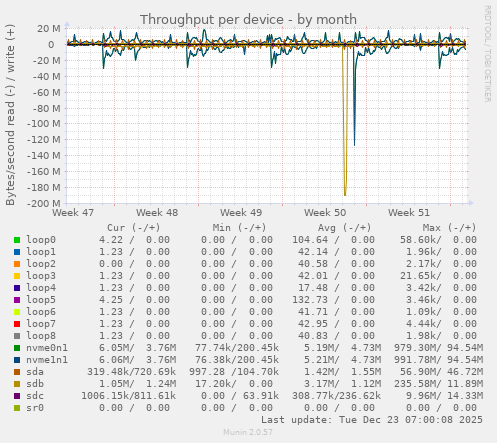Click the '-100 M' y-axis label
This screenshot has width=497, height=443.
44,124
